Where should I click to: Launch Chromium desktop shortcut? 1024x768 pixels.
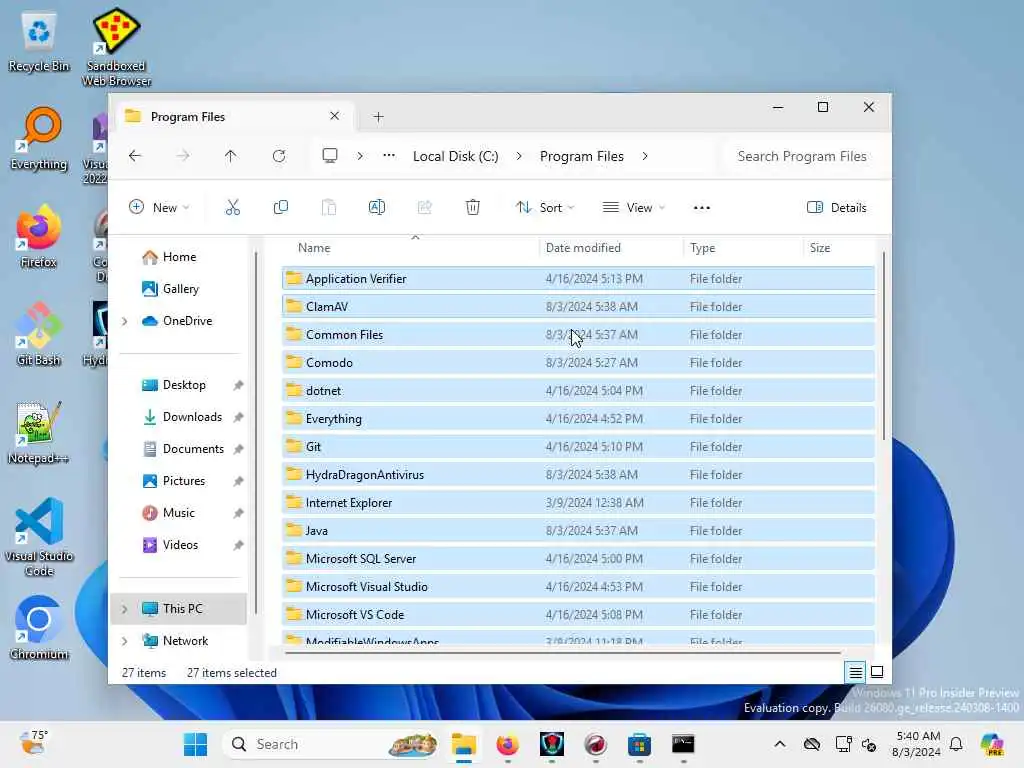pyautogui.click(x=39, y=628)
